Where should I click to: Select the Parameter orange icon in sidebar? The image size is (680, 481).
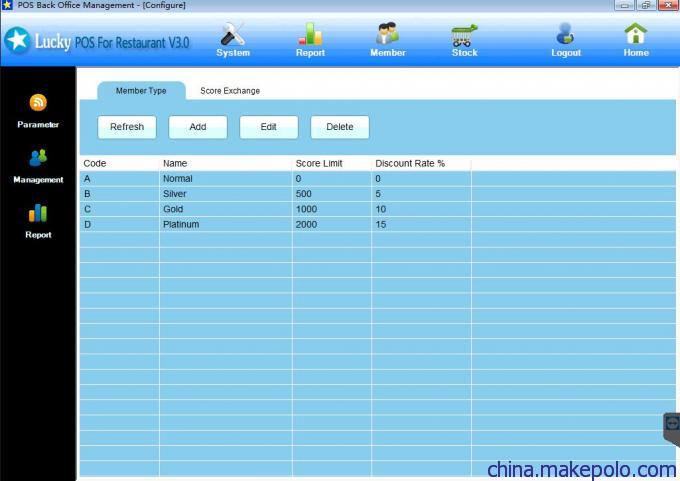[x=38, y=103]
